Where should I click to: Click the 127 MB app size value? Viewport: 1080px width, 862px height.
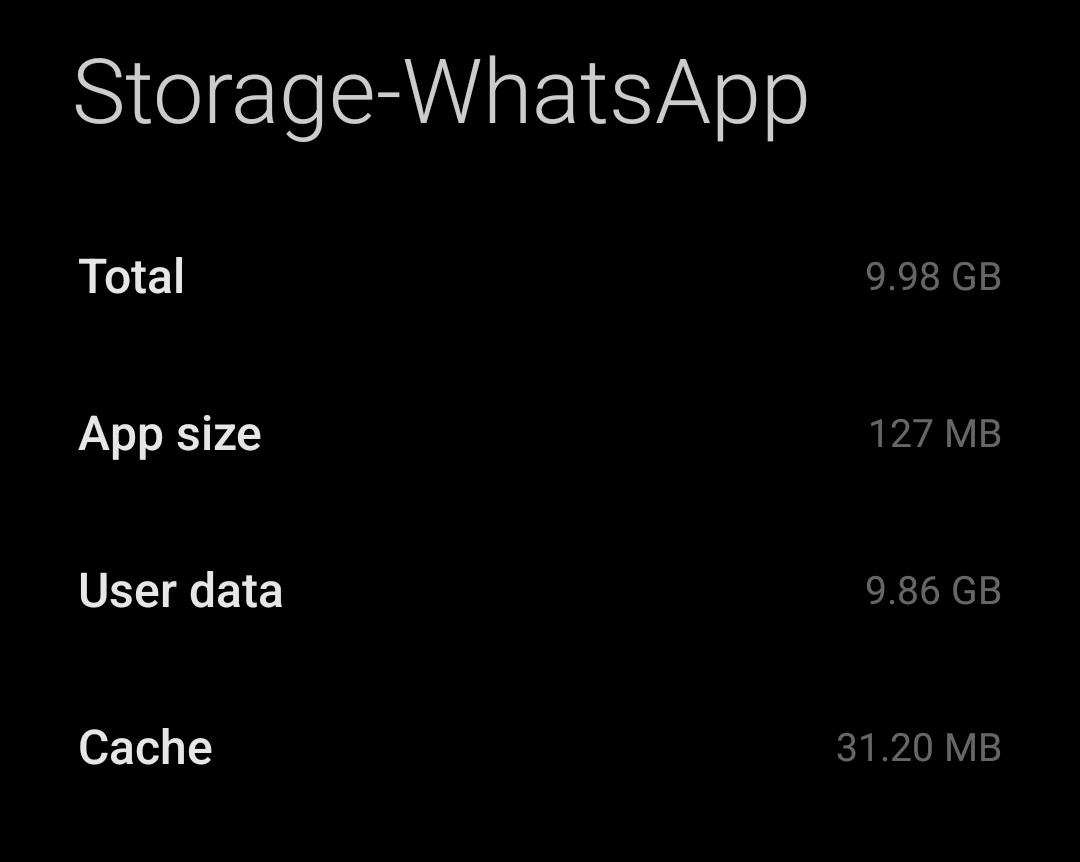tap(936, 434)
